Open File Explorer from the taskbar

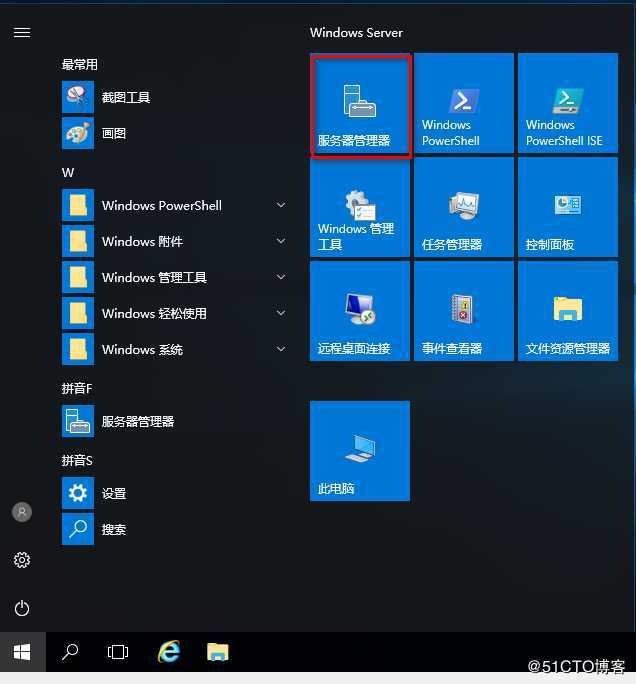[x=218, y=652]
